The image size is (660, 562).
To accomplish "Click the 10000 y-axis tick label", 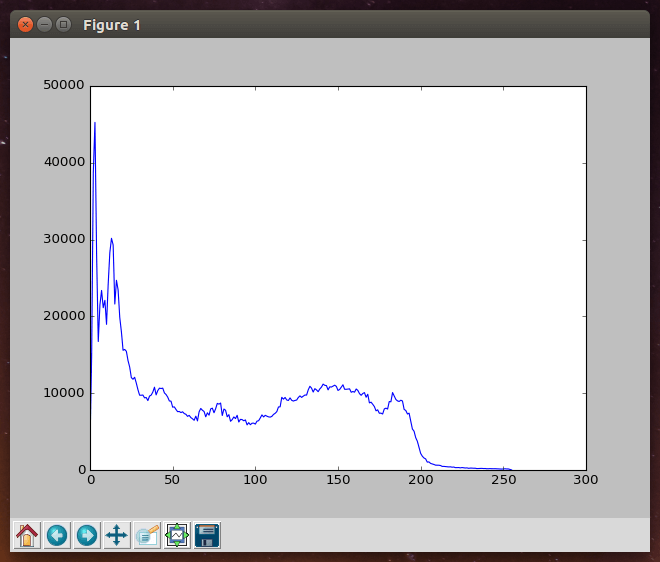I will tap(63, 393).
